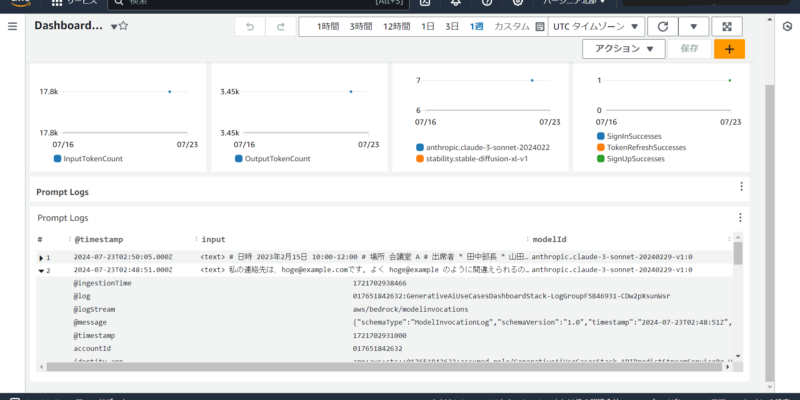Open the custom time range calendar icon
This screenshot has height=400, width=800.
(537, 26)
